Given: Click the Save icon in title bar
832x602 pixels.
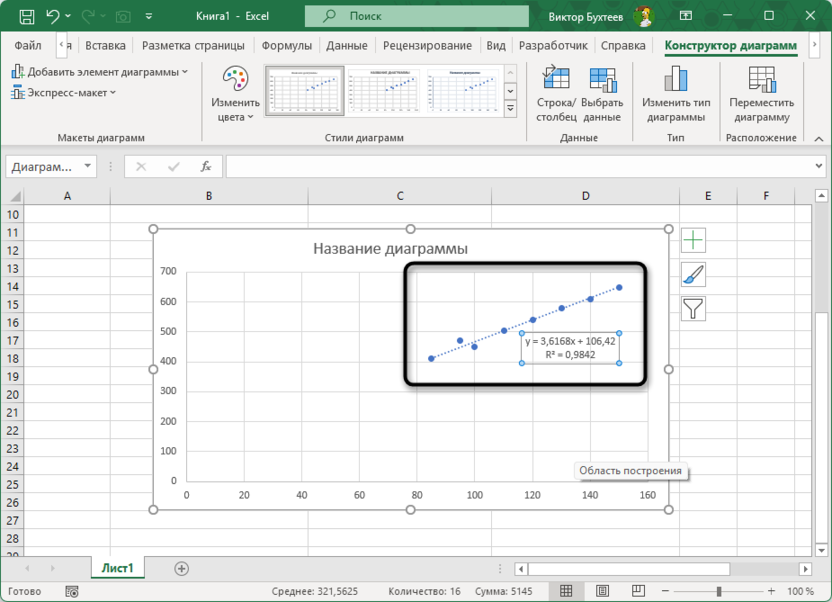Looking at the screenshot, I should (x=24, y=16).
